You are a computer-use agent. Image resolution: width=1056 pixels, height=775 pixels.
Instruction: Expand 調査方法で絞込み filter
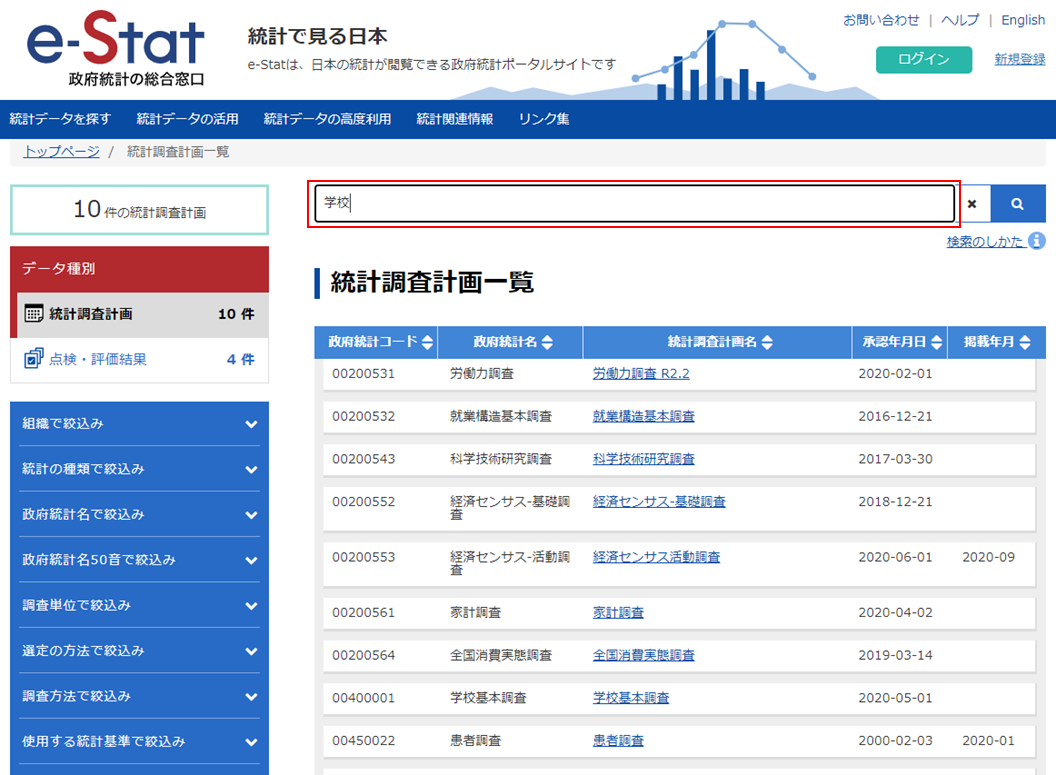(139, 696)
